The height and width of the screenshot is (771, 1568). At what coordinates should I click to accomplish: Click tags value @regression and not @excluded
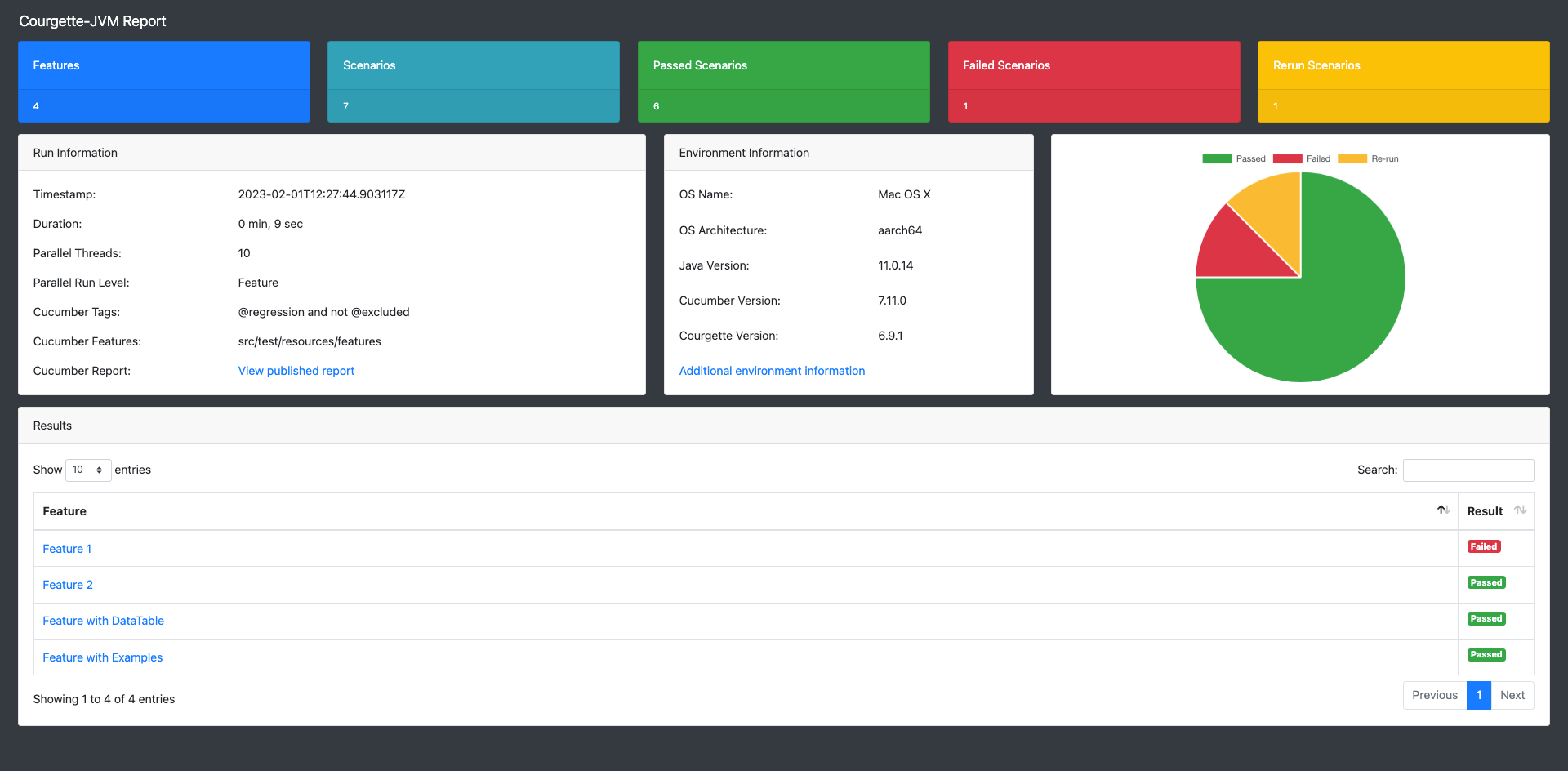point(323,312)
